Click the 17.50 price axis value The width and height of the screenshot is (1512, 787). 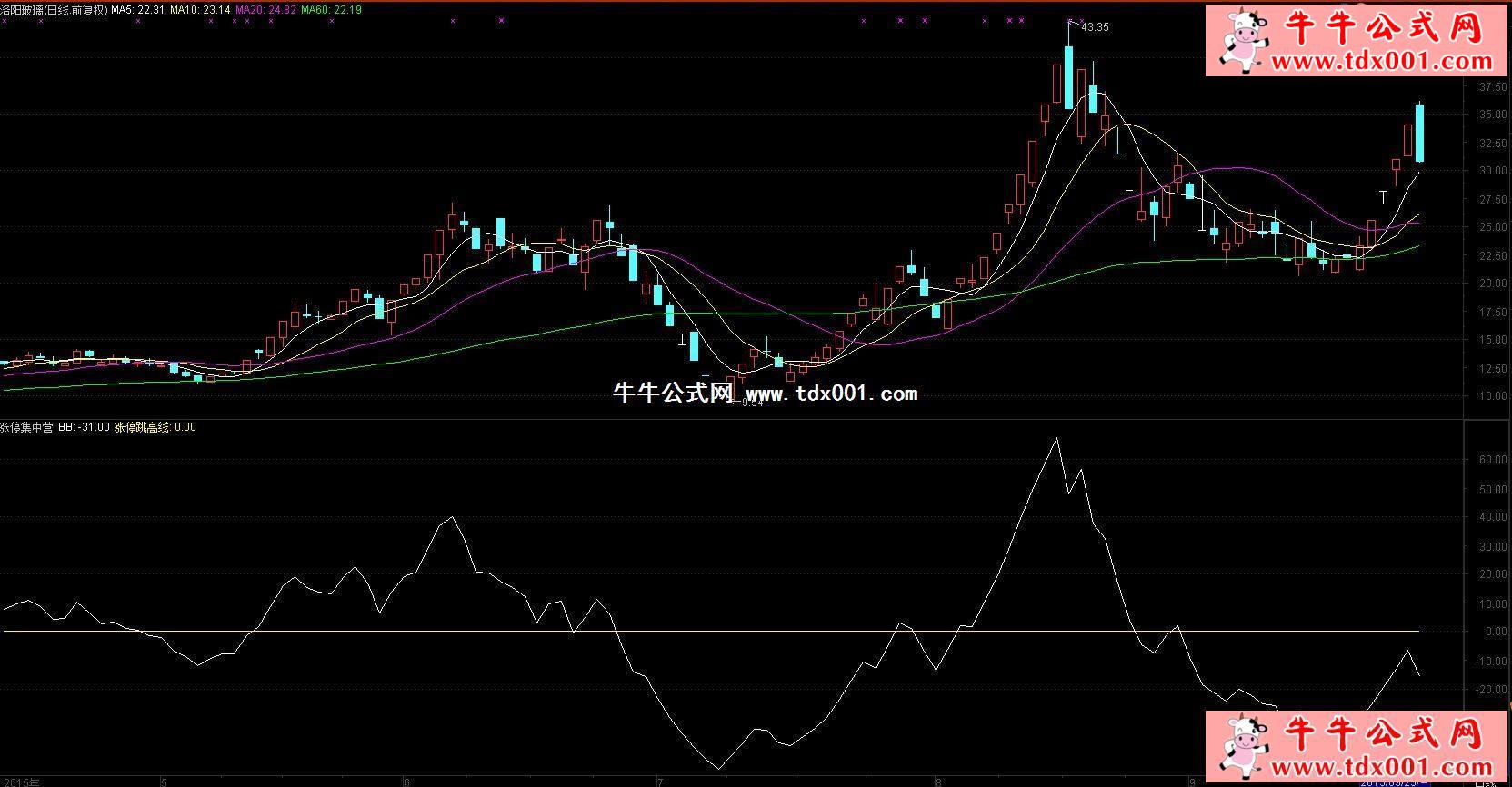[1493, 313]
